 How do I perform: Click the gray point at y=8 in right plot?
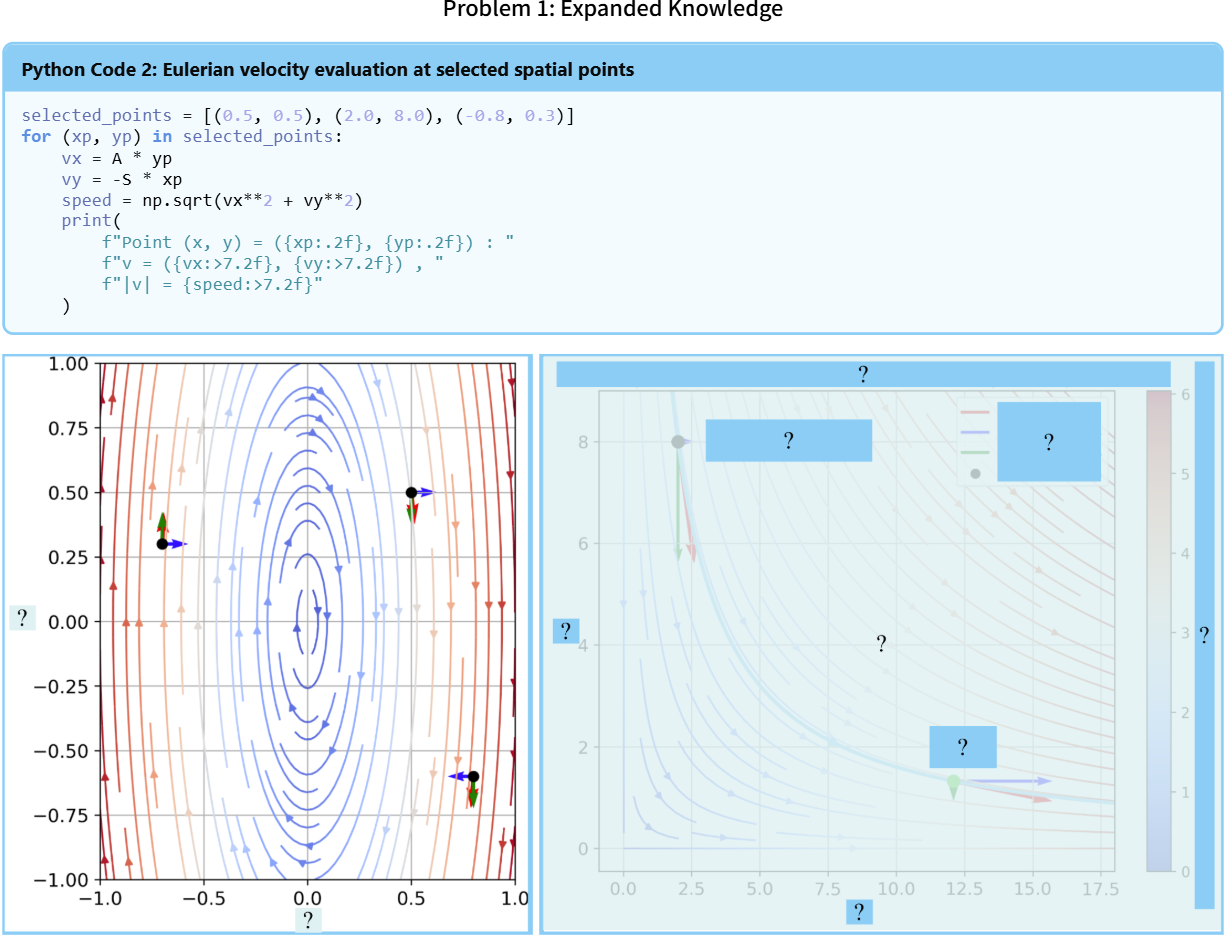tap(678, 442)
